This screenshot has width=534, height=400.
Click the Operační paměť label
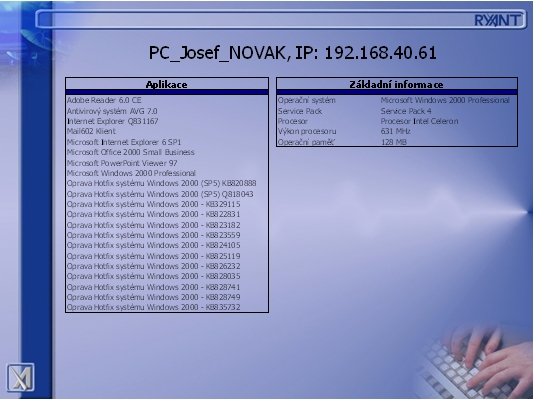[306, 142]
